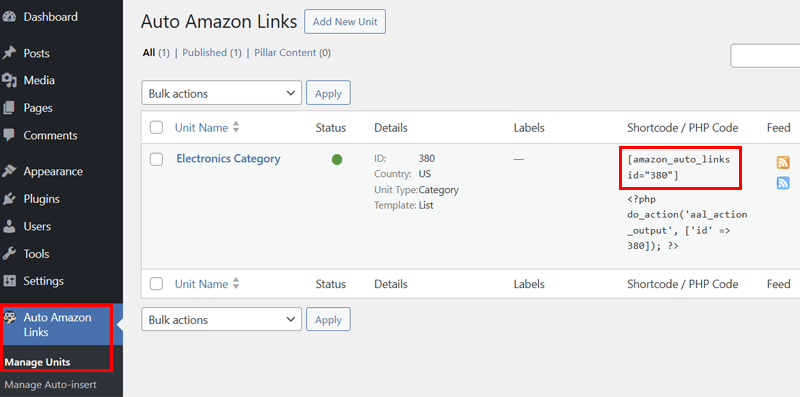Click the Tools wrench icon
Screen dimensions: 800x397
tap(9, 254)
